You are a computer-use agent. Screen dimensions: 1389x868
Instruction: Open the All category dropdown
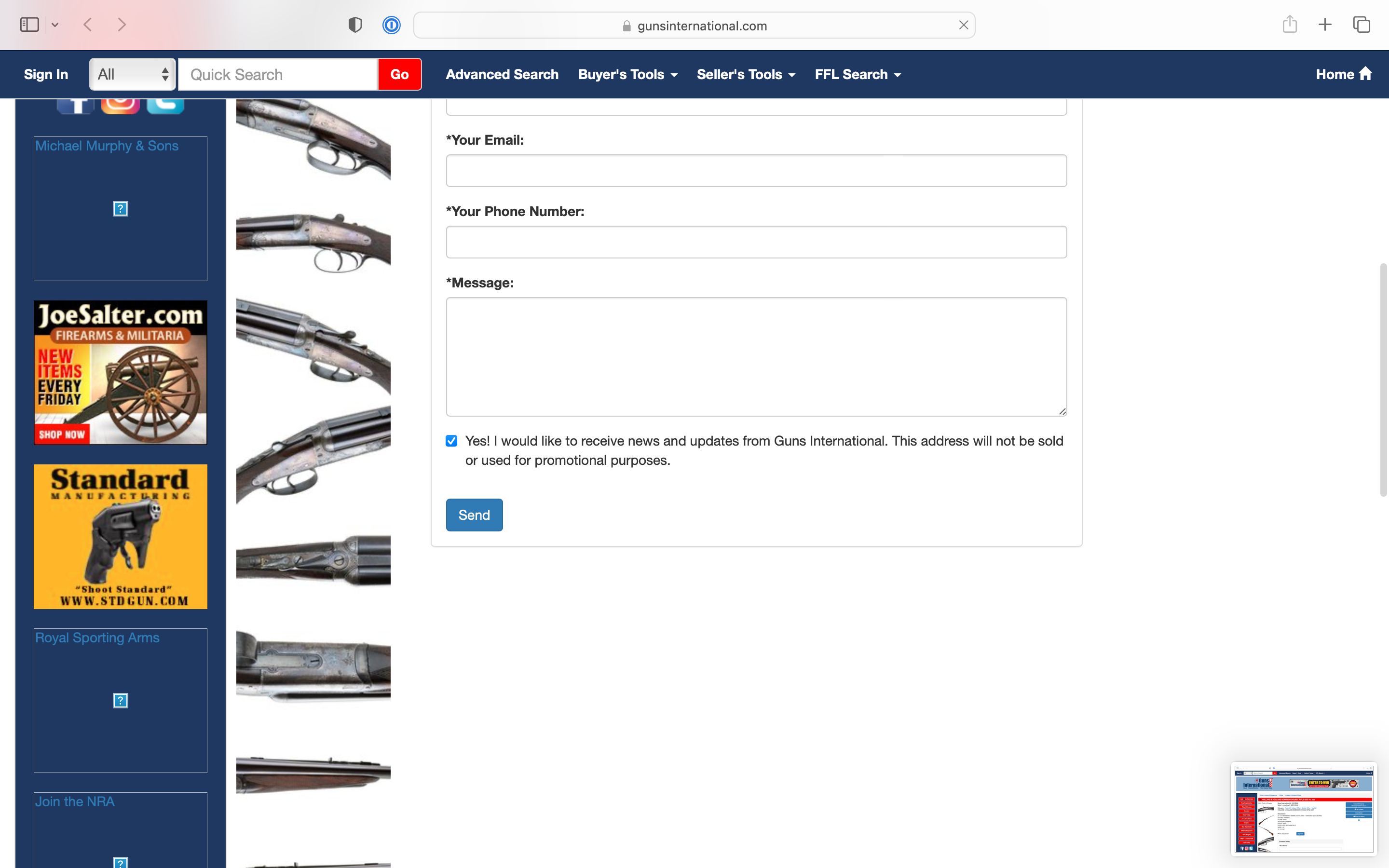click(x=133, y=74)
